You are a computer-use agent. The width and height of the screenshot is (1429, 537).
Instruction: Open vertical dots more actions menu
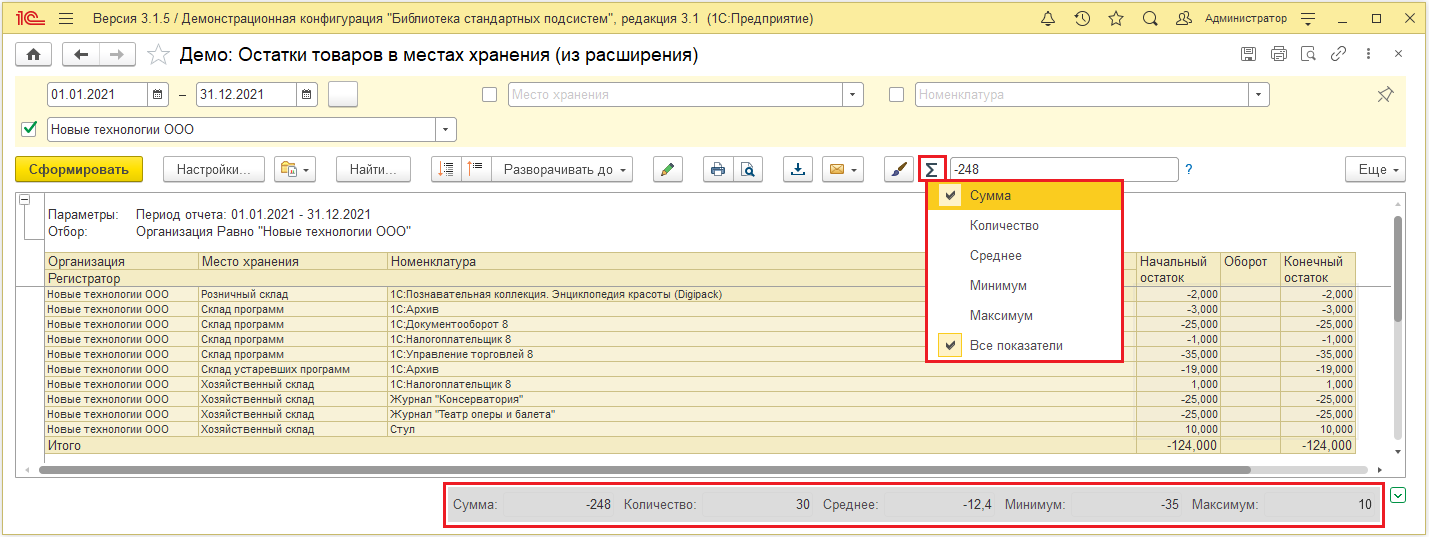click(1368, 55)
